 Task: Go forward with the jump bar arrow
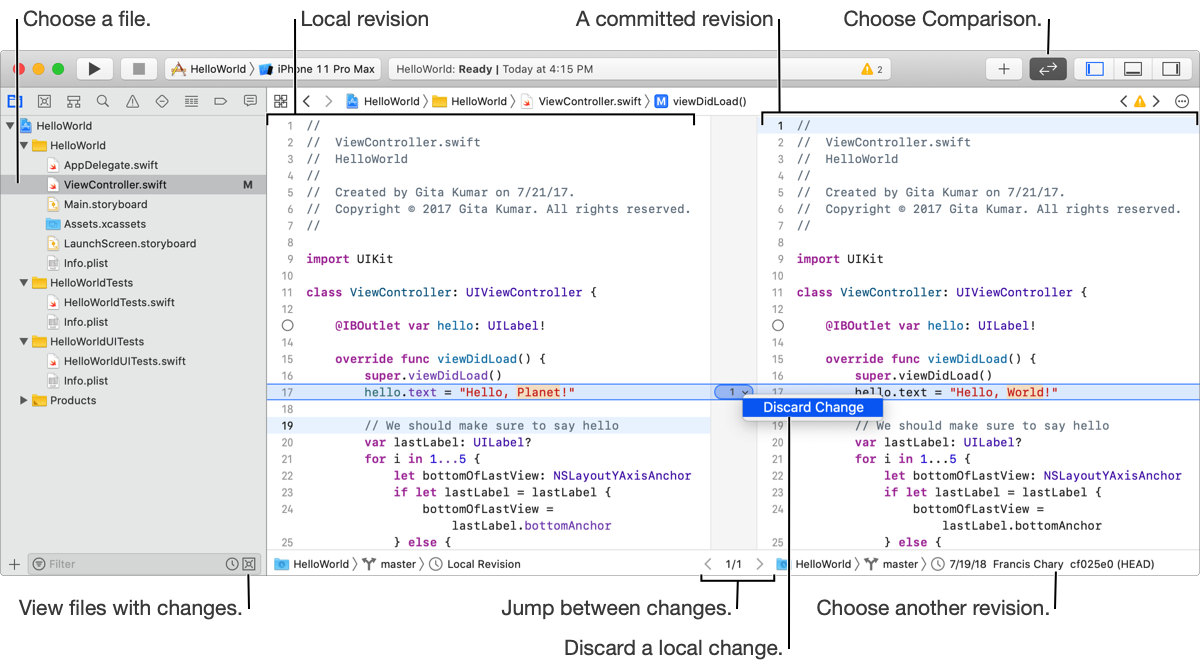[x=330, y=101]
